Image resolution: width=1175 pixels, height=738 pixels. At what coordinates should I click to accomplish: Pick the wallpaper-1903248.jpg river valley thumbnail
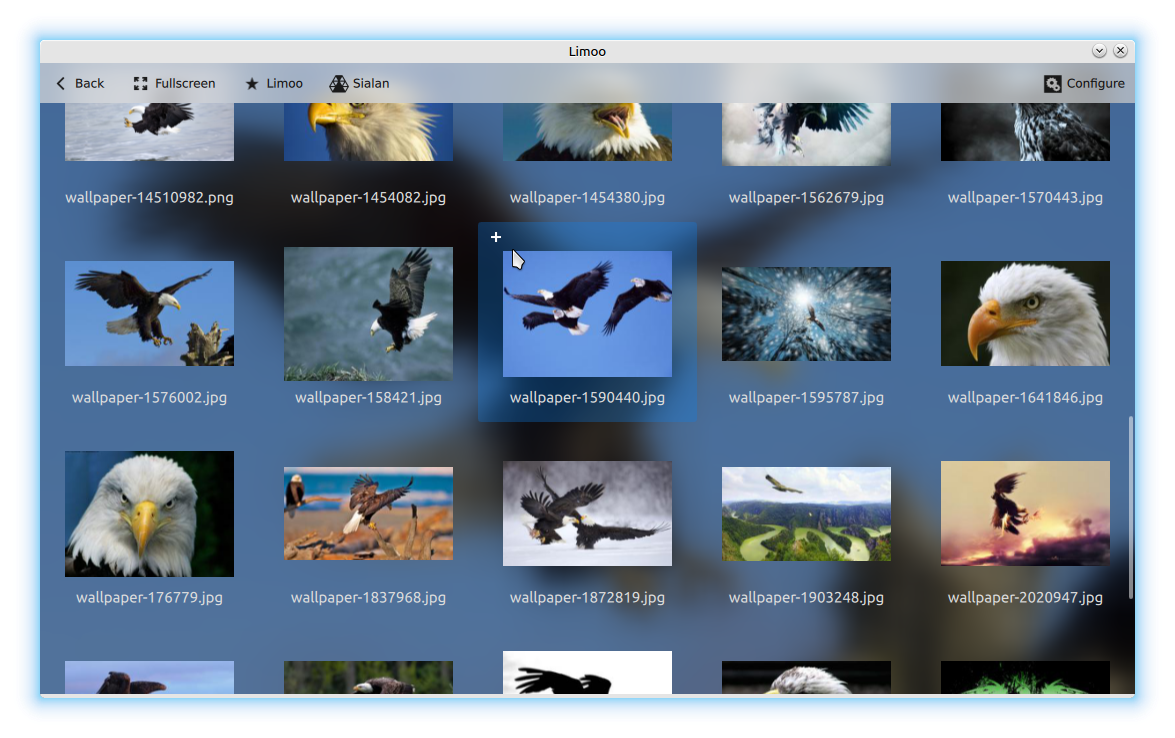coord(806,513)
